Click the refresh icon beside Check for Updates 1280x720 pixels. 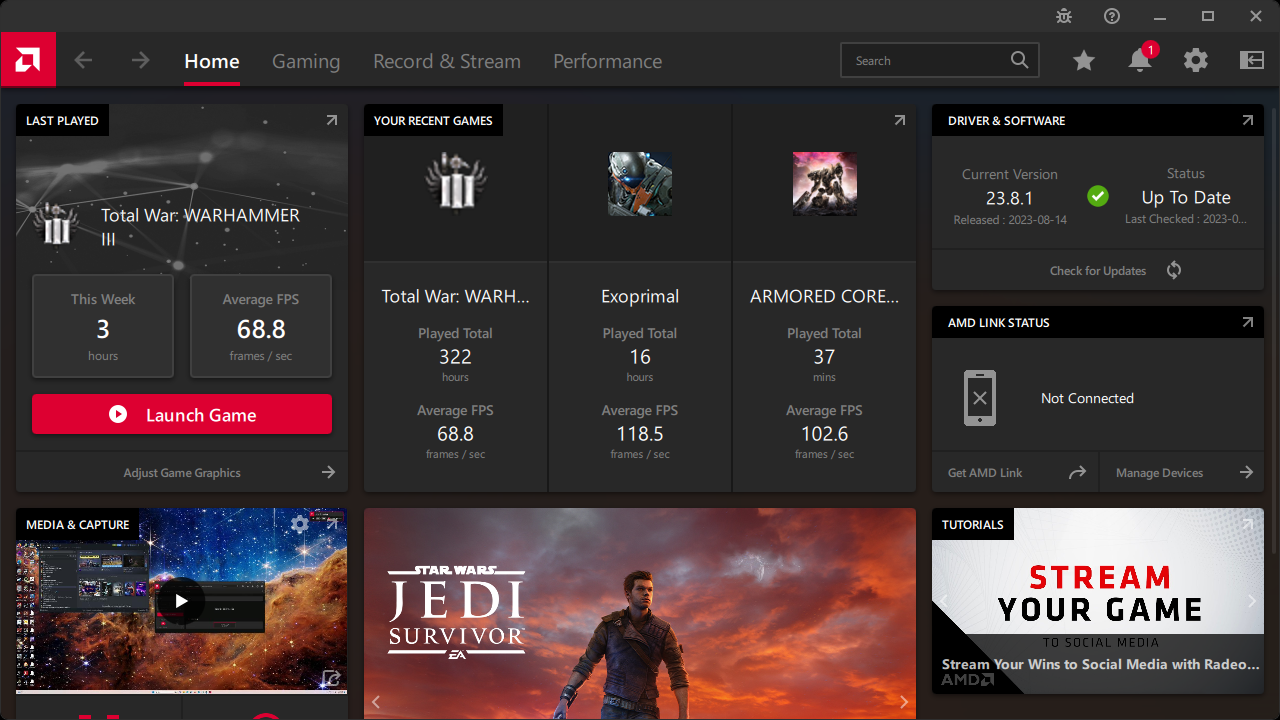point(1174,270)
